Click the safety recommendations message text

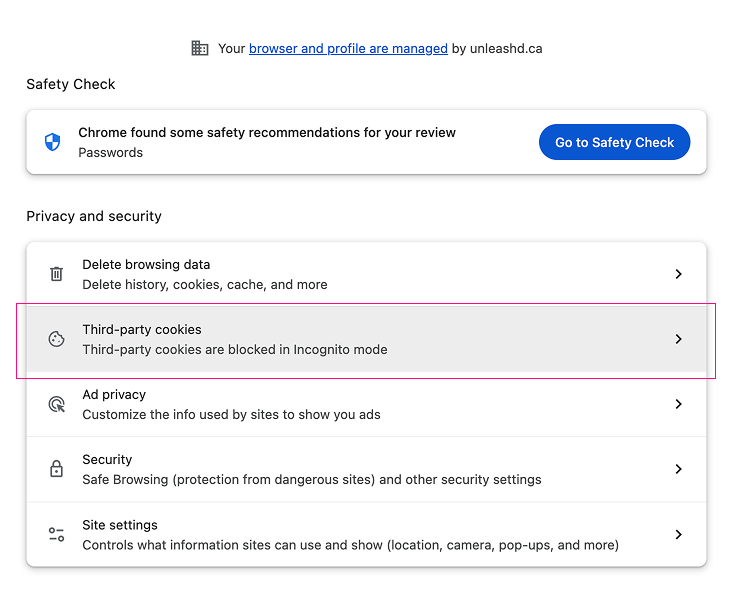[267, 132]
